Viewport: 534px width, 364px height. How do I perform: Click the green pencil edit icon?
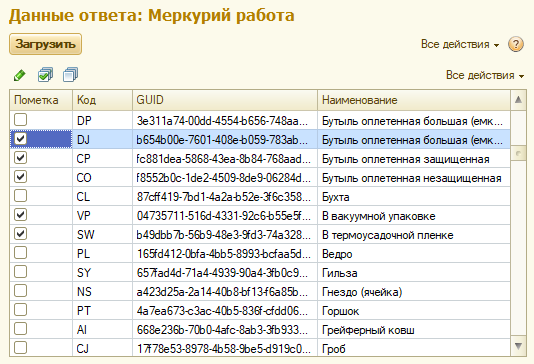pyautogui.click(x=20, y=75)
